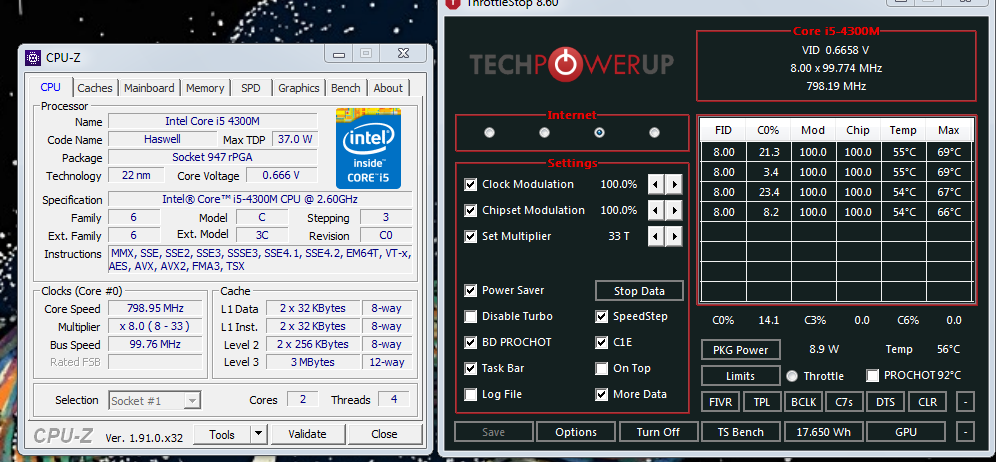The height and width of the screenshot is (462, 996).
Task: Open the SPD tab
Action: pos(251,88)
